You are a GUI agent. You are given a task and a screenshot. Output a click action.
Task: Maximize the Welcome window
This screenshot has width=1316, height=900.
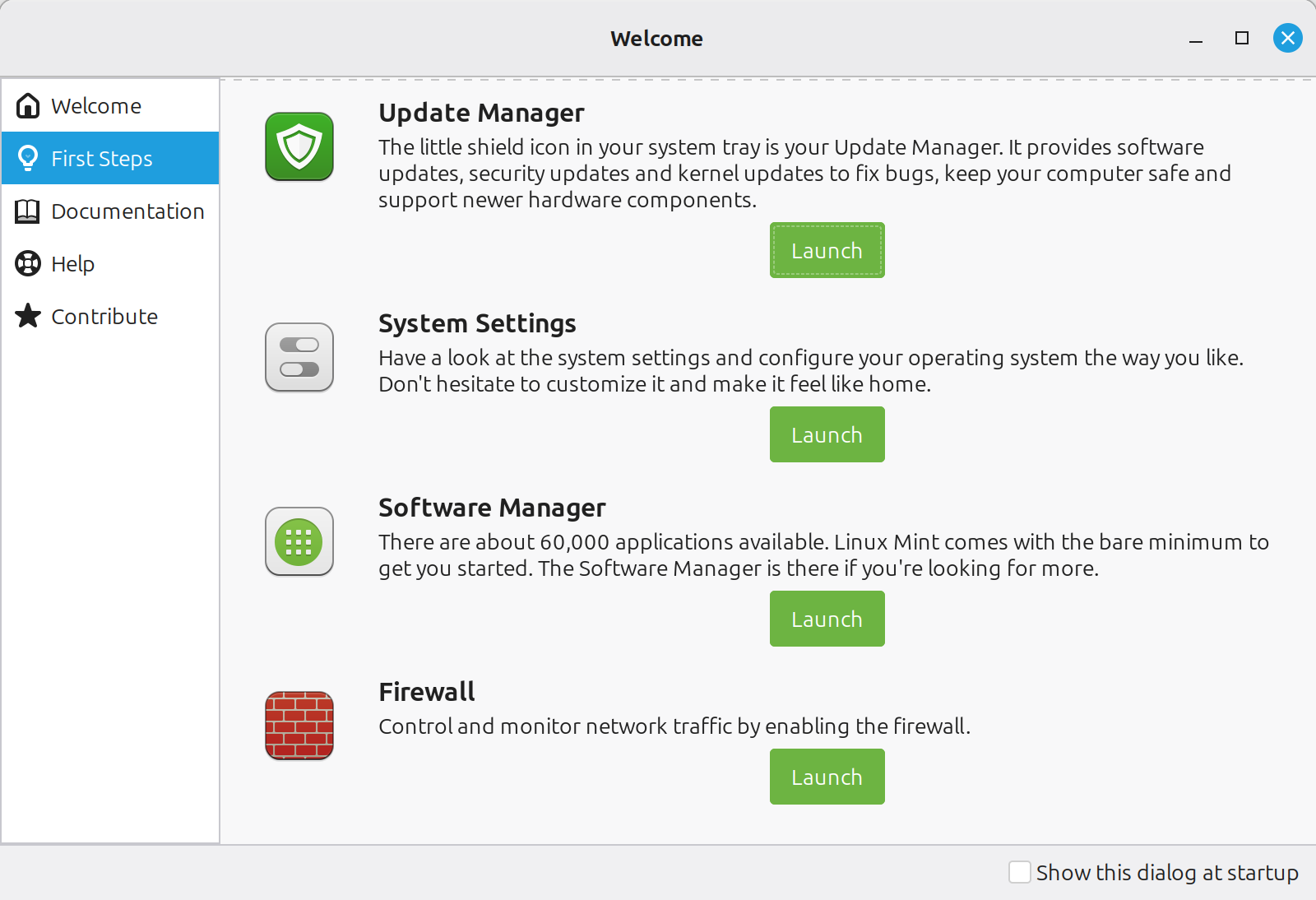coord(1242,38)
